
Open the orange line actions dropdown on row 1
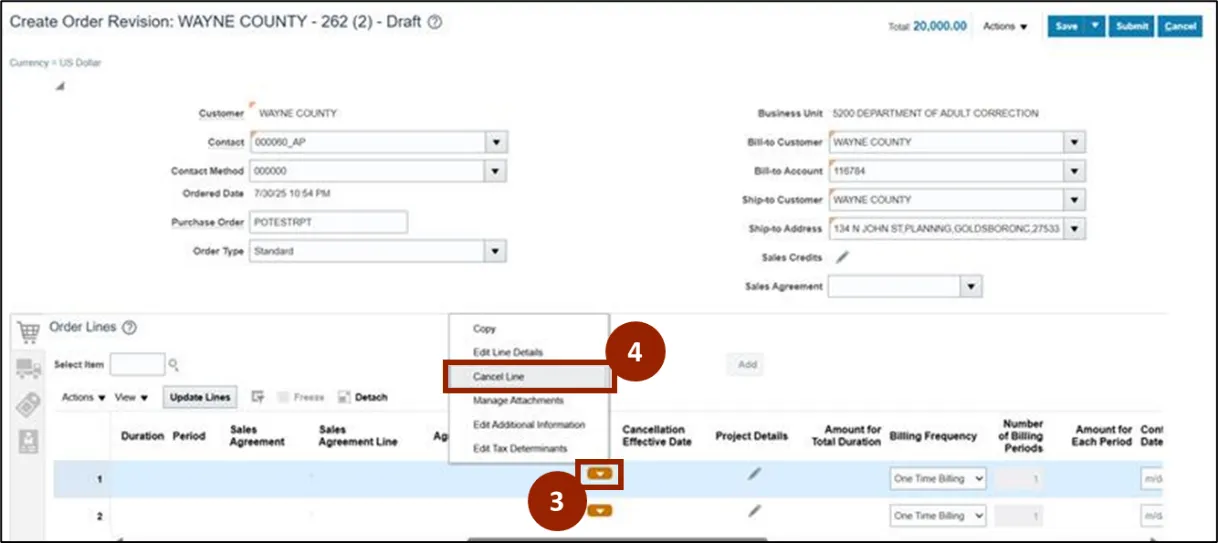click(600, 473)
